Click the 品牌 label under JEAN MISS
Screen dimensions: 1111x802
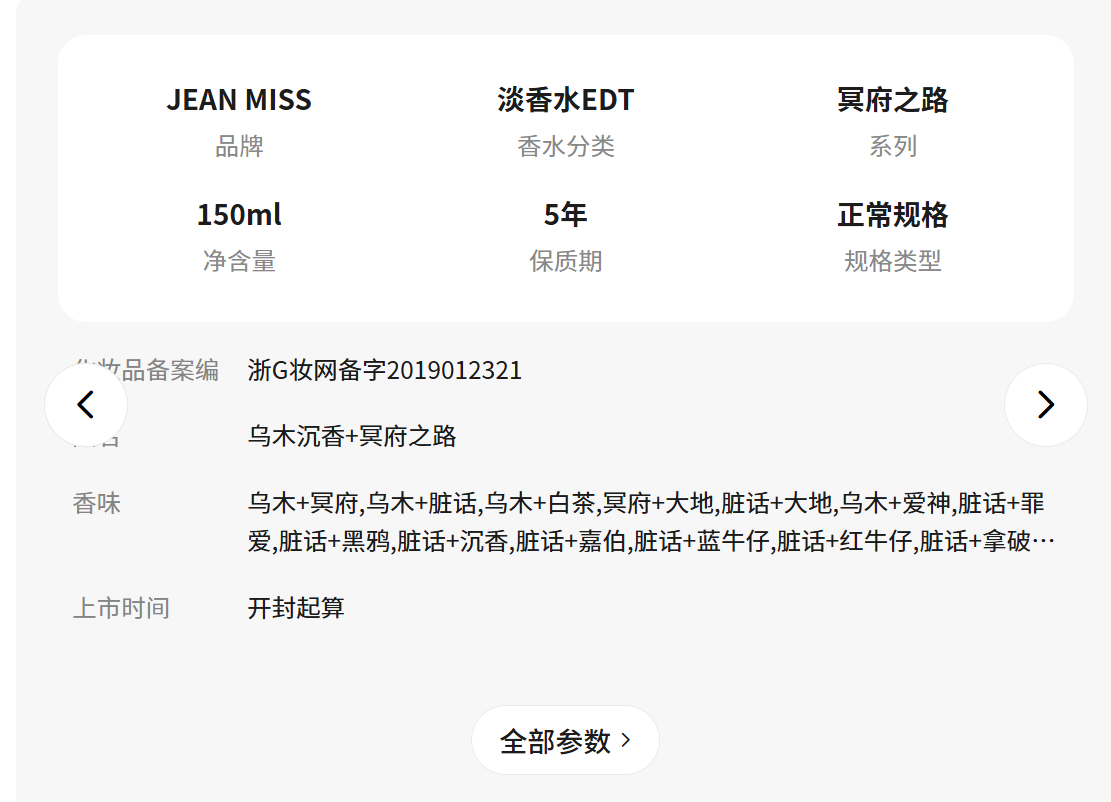click(239, 147)
